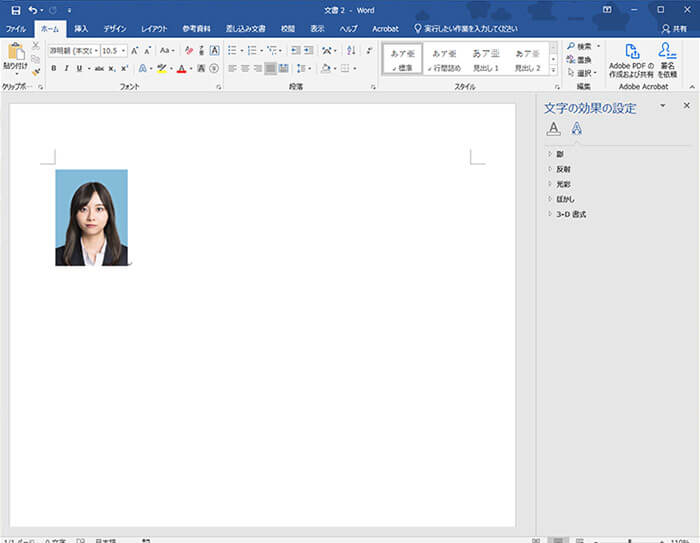Click the Undo arrow in the quick access toolbar

[x=33, y=10]
